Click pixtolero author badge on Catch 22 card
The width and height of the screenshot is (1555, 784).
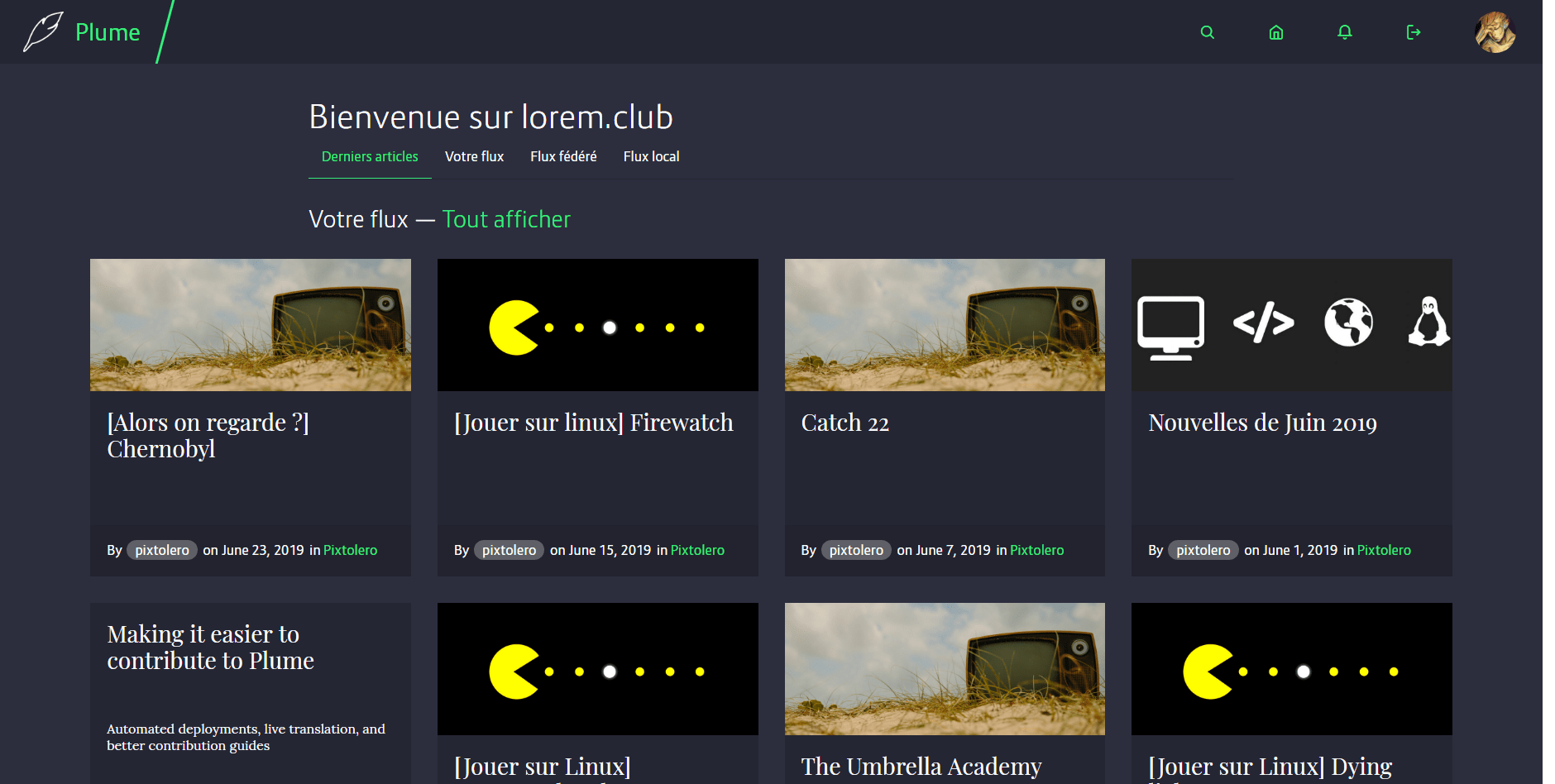(x=856, y=550)
